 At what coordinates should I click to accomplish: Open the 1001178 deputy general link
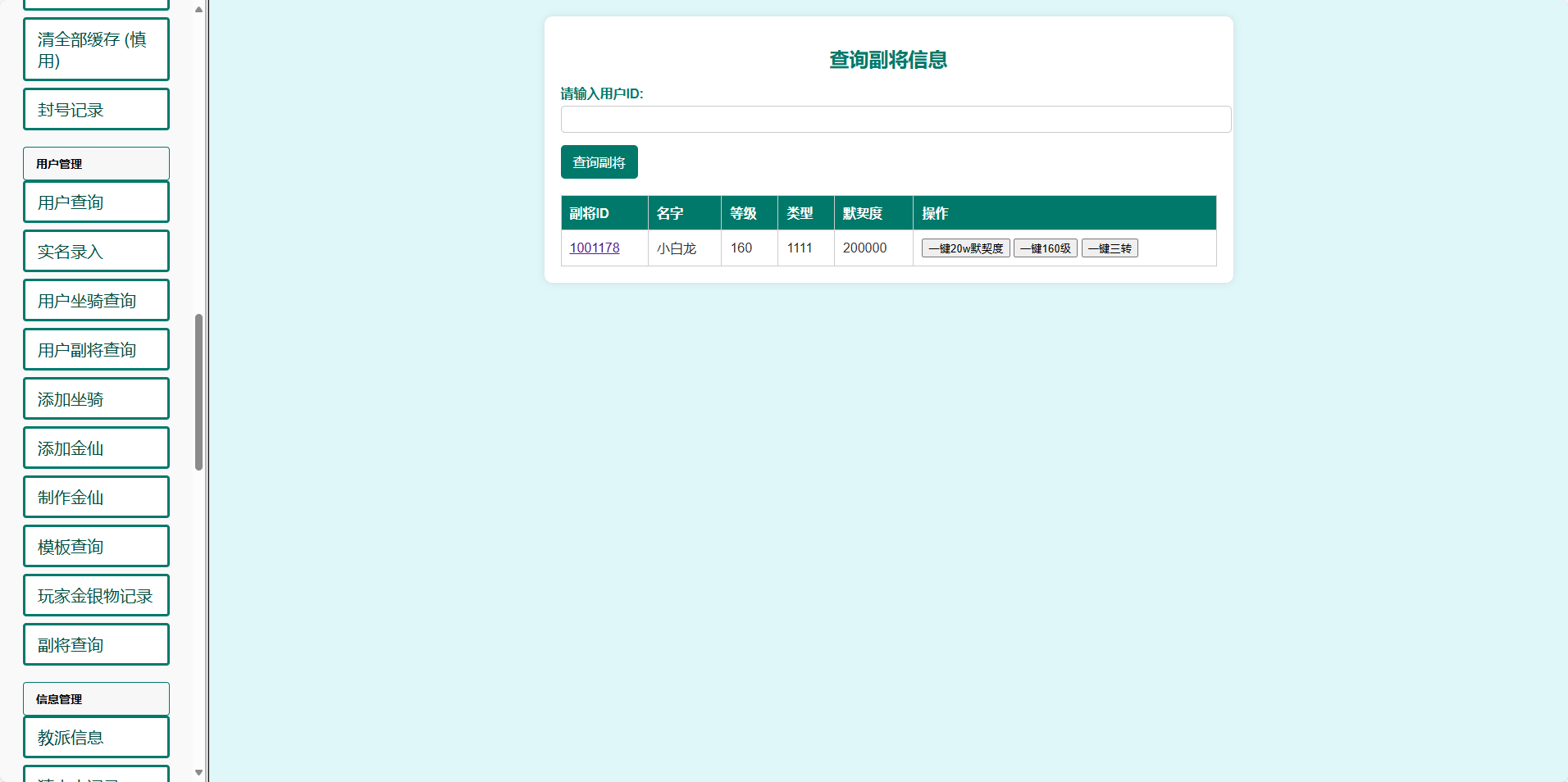(594, 248)
